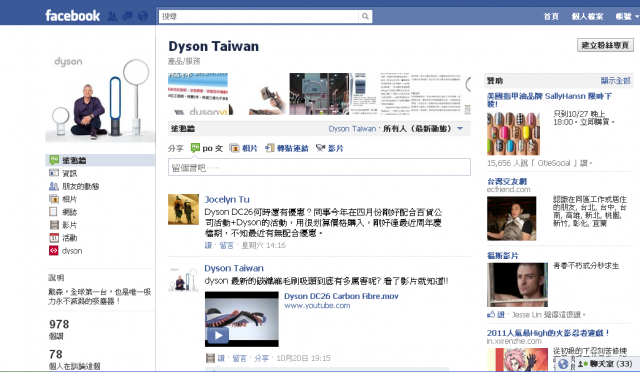Focus the top search input field

[x=259, y=16]
